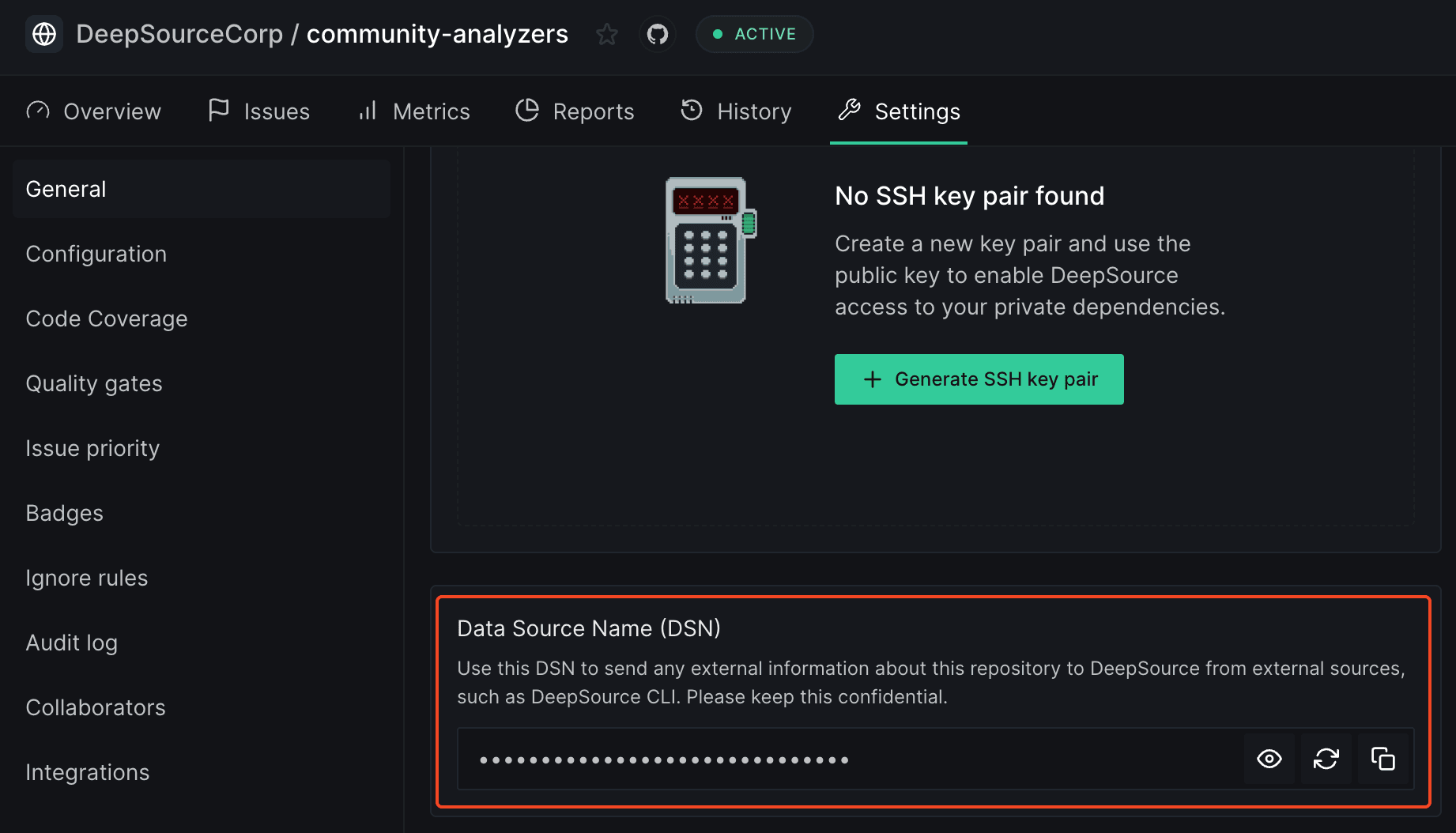Regenerate the DSN with the refresh icon
The width and height of the screenshot is (1456, 833).
[x=1326, y=759]
